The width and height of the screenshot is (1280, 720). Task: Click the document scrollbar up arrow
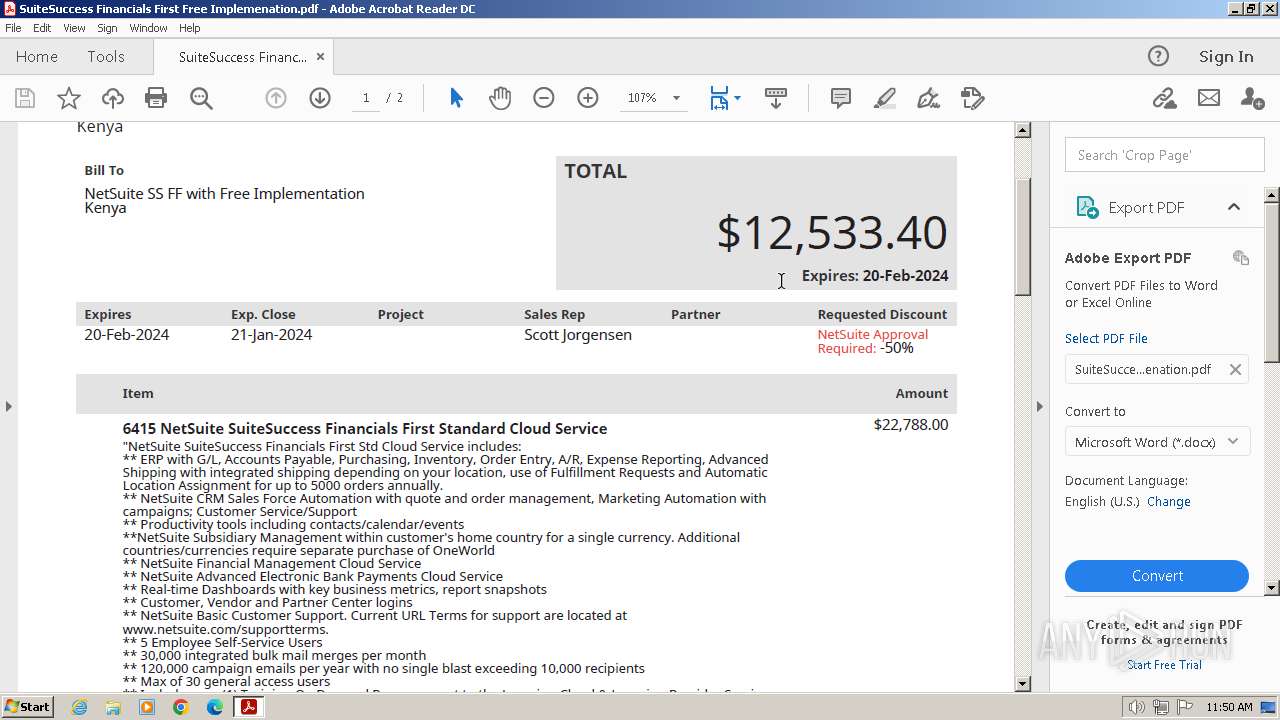(1022, 130)
